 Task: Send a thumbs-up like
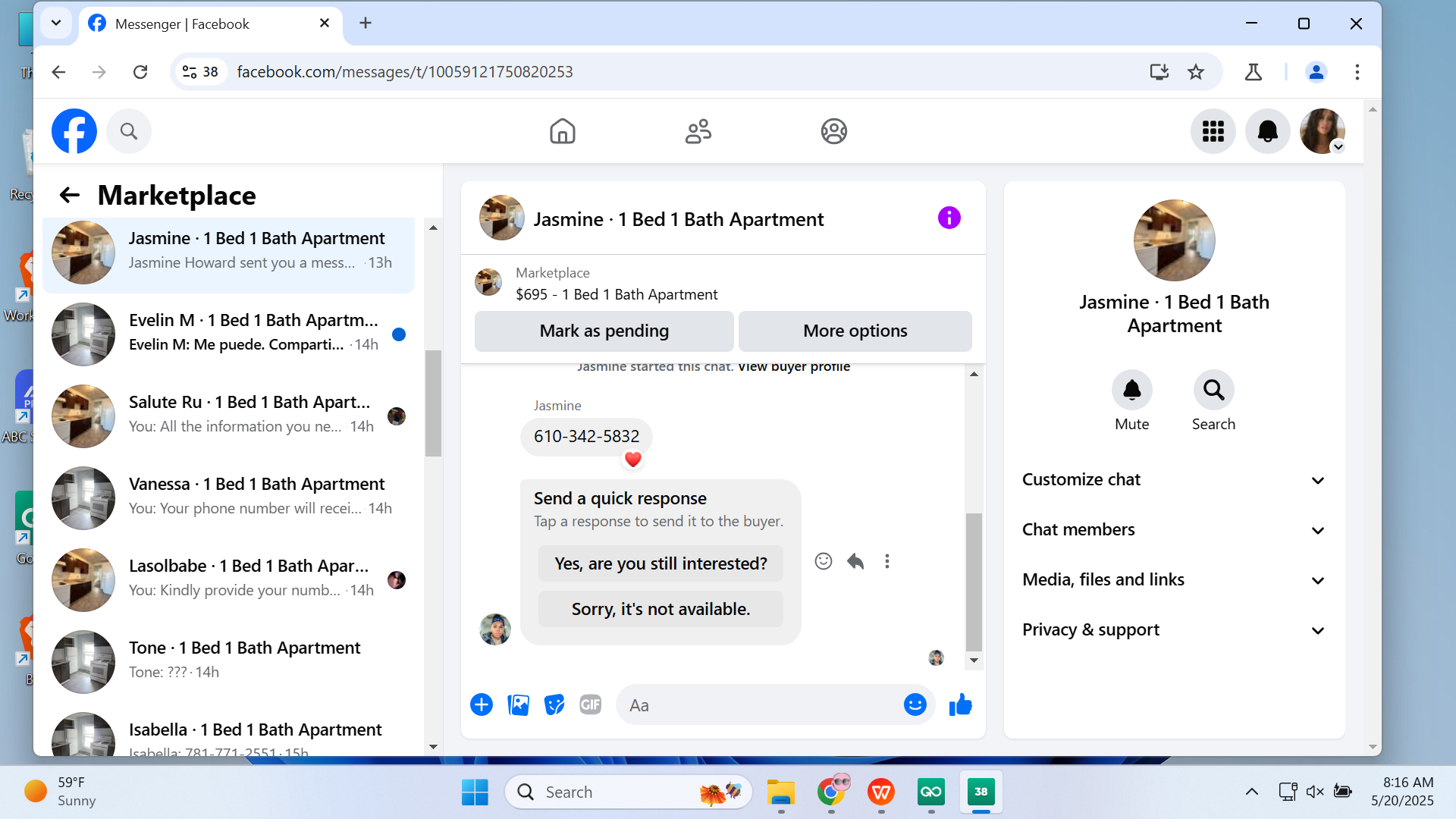960,704
